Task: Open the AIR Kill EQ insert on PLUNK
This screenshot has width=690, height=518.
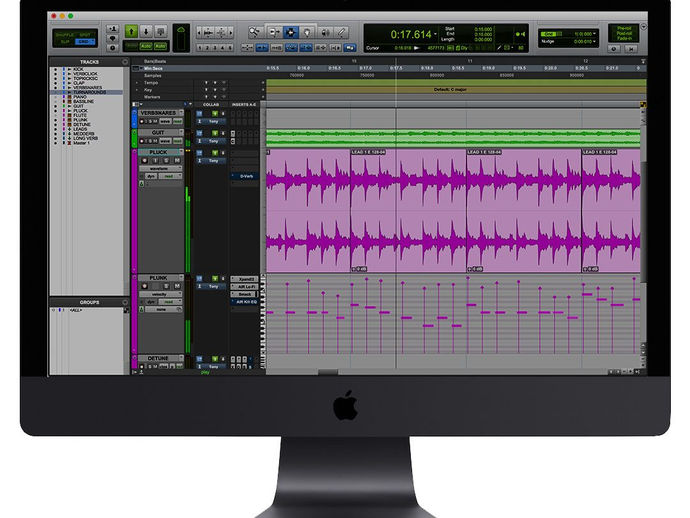Action: pos(245,302)
